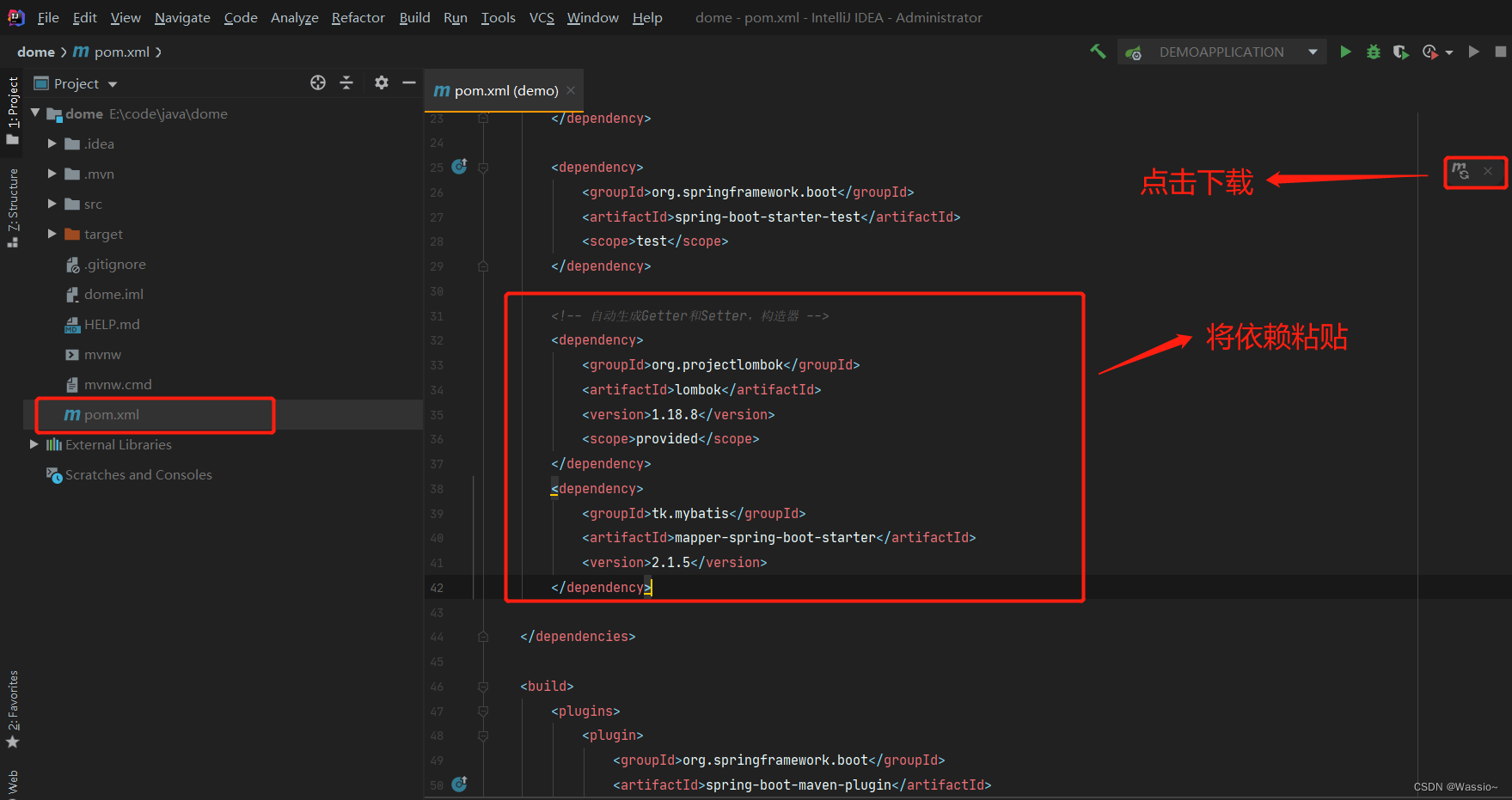Click gutter refresh icon at line 25
Viewport: 1512px width, 800px height.
[460, 167]
